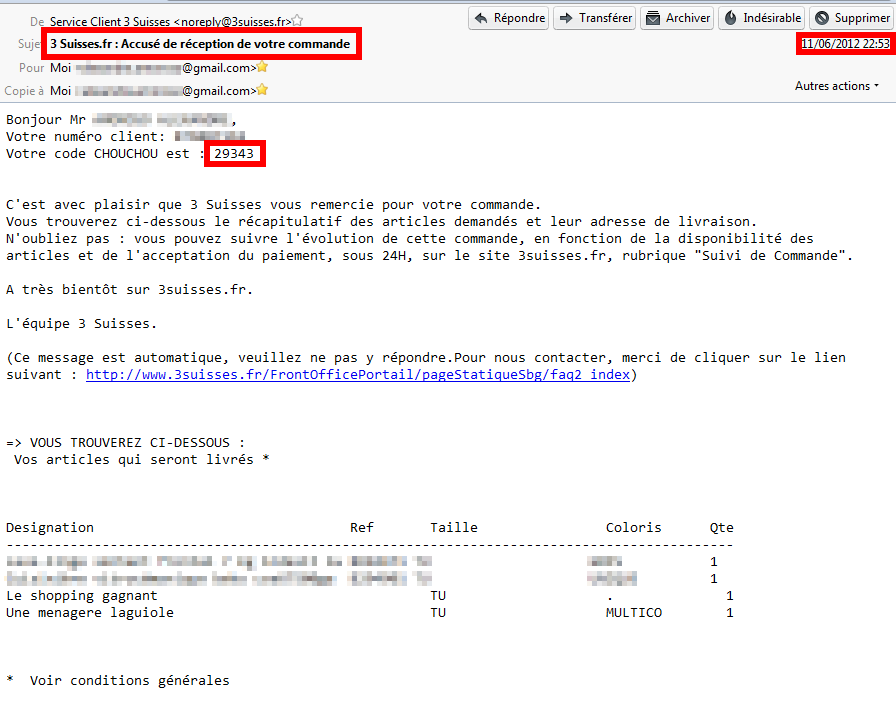896x707 pixels.
Task: Click the 'Une menagere laguiole' row
Action: pos(369,613)
